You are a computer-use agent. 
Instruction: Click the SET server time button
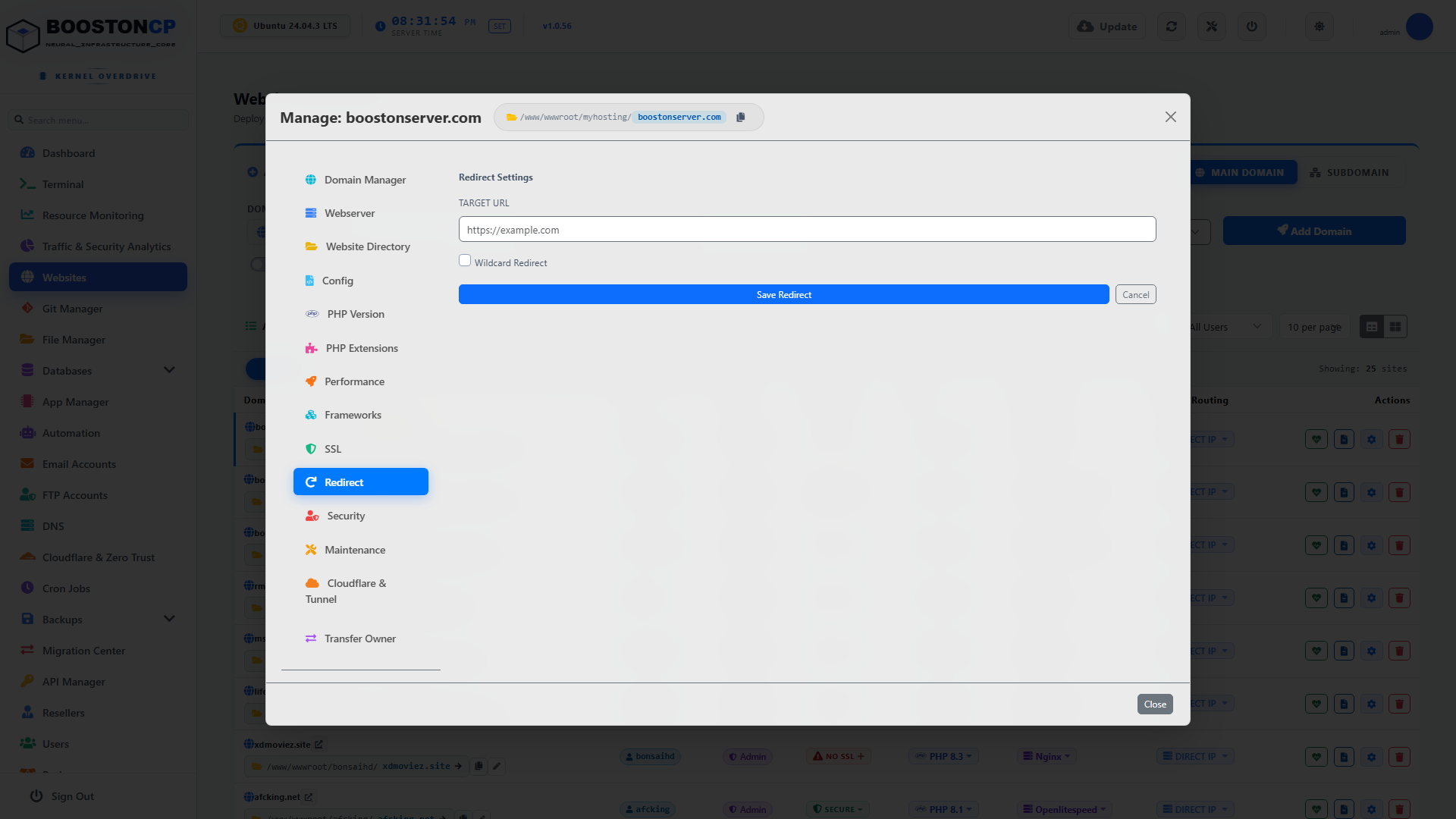coord(500,27)
